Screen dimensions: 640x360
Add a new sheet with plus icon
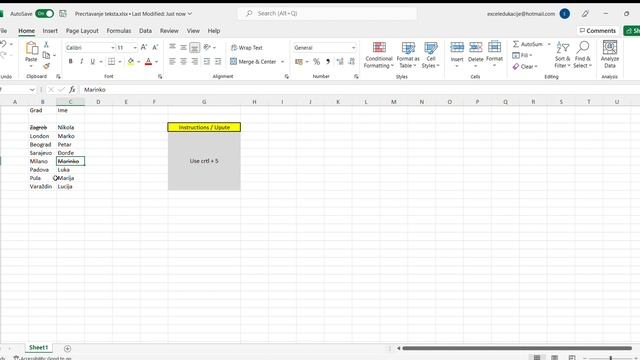tap(67, 349)
